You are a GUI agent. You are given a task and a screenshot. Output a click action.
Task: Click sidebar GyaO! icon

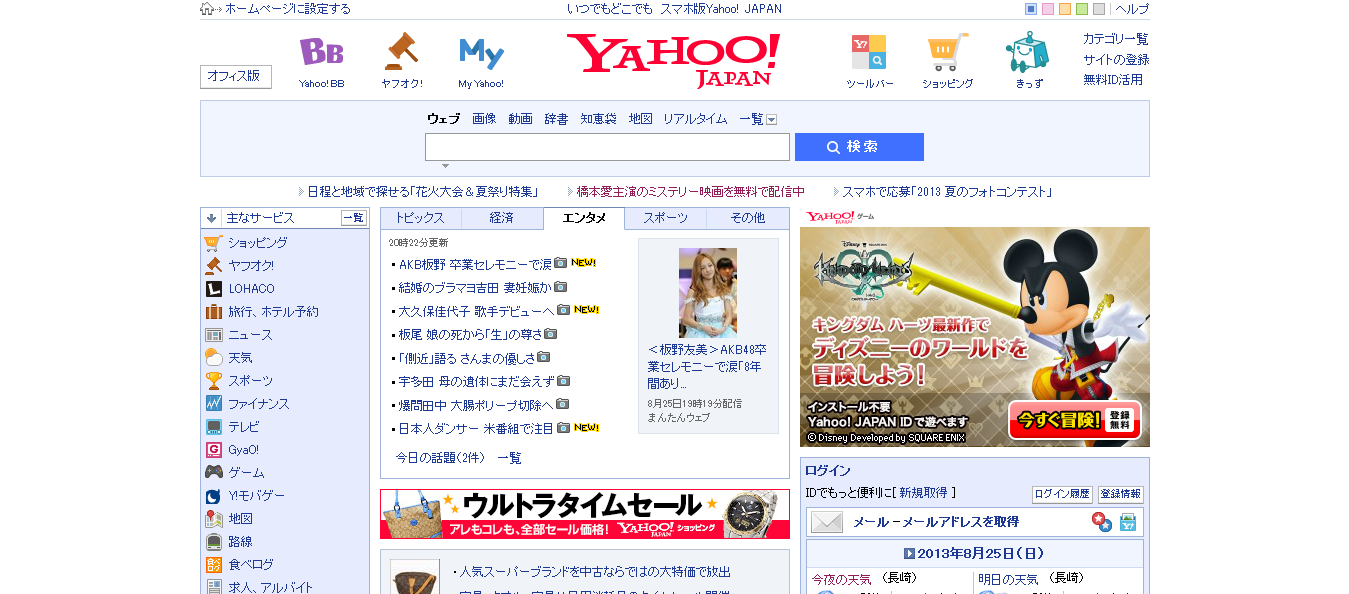pyautogui.click(x=213, y=450)
